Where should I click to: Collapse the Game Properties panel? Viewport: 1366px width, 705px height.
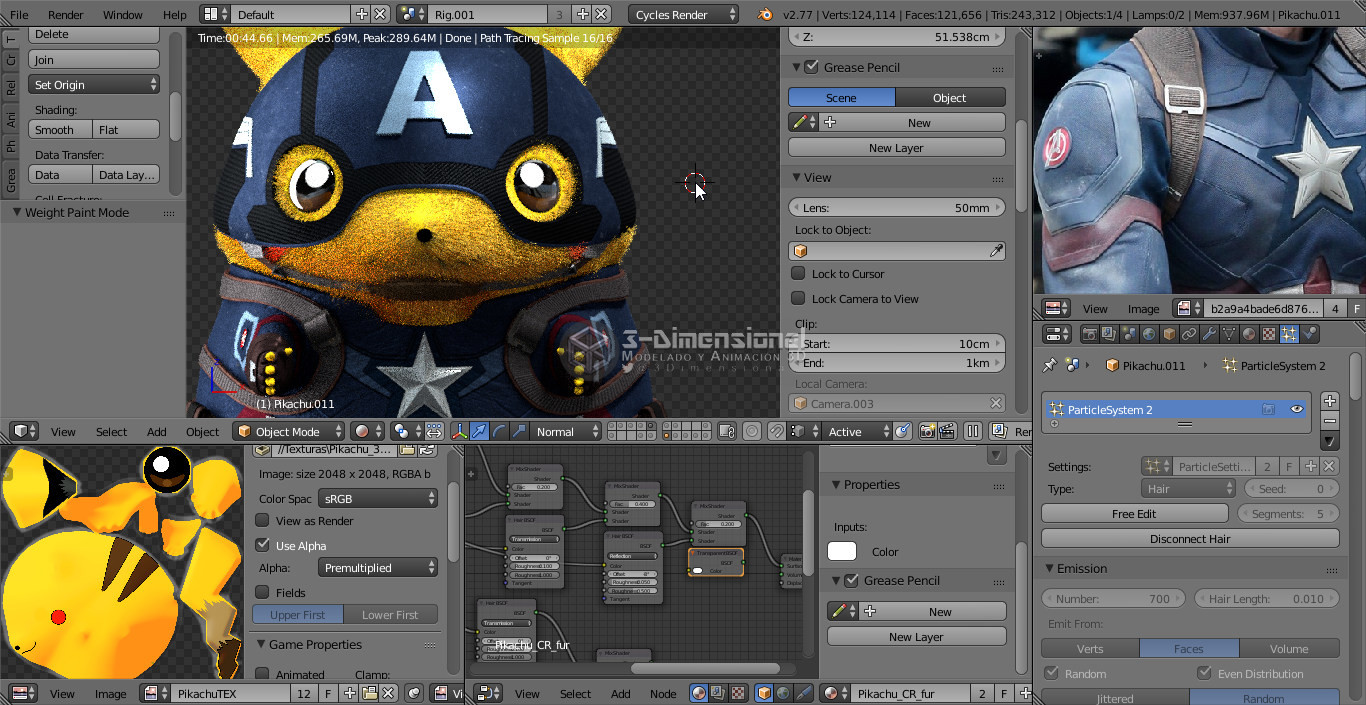[261, 644]
